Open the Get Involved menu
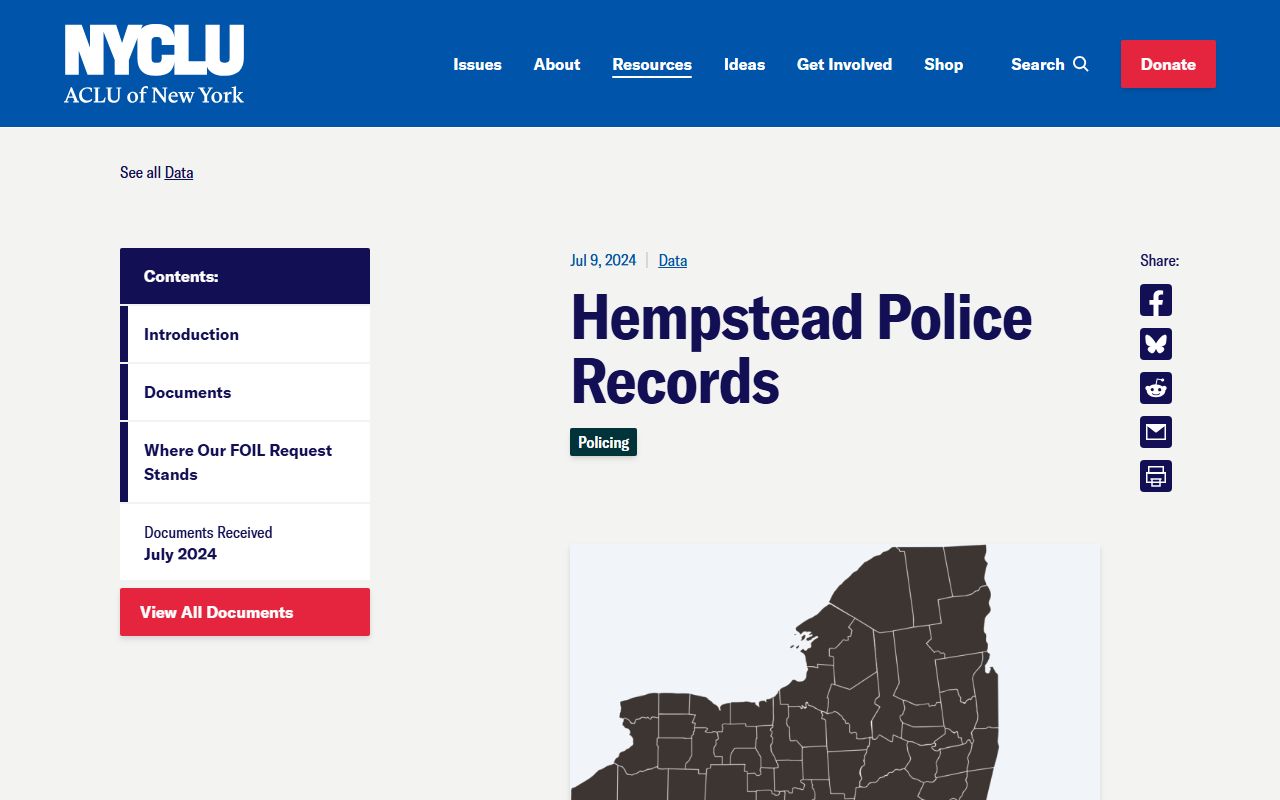Image resolution: width=1280 pixels, height=800 pixels. pos(844,64)
